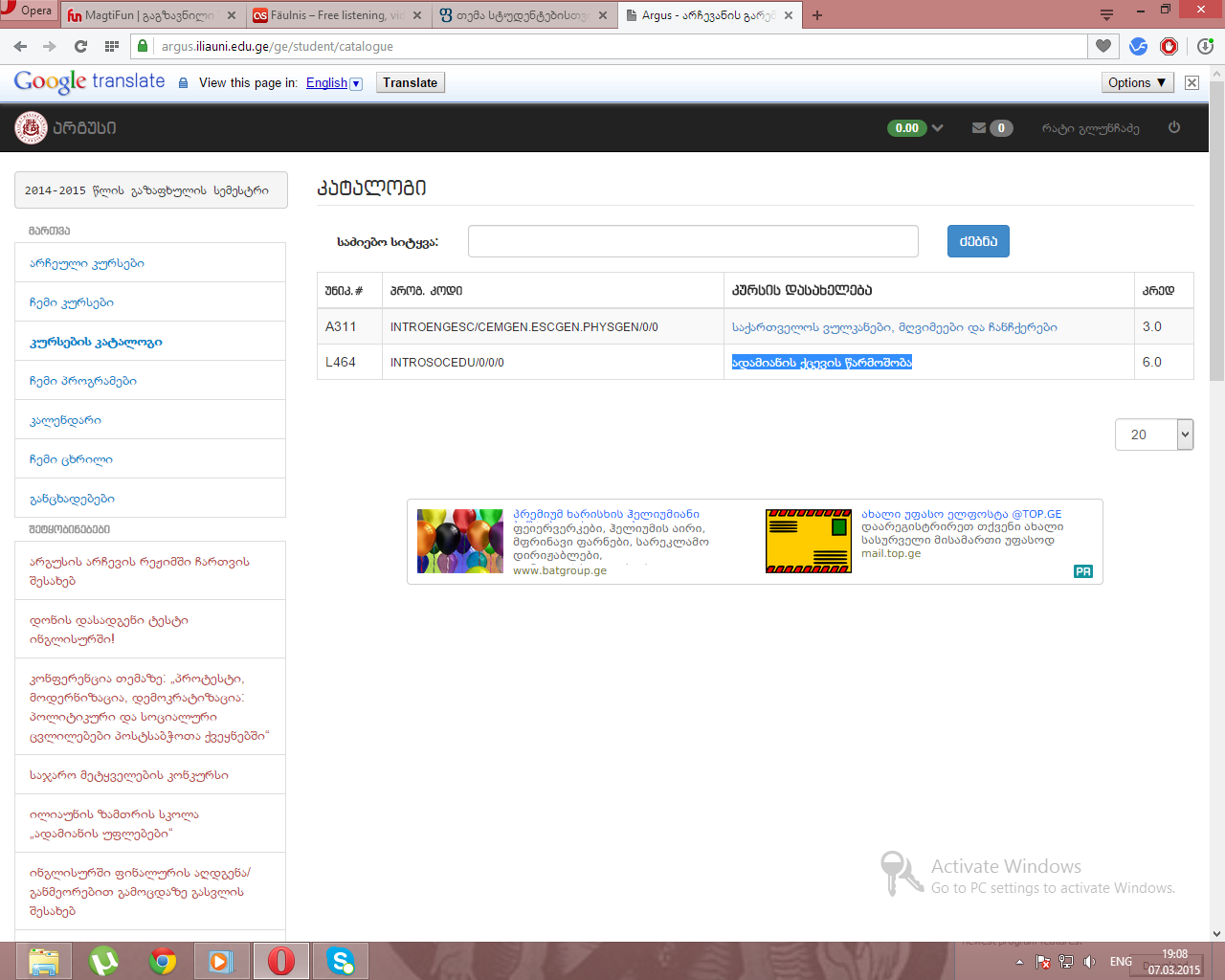This screenshot has width=1225, height=980.
Task: Click the address bar URL
Action: pos(278,46)
